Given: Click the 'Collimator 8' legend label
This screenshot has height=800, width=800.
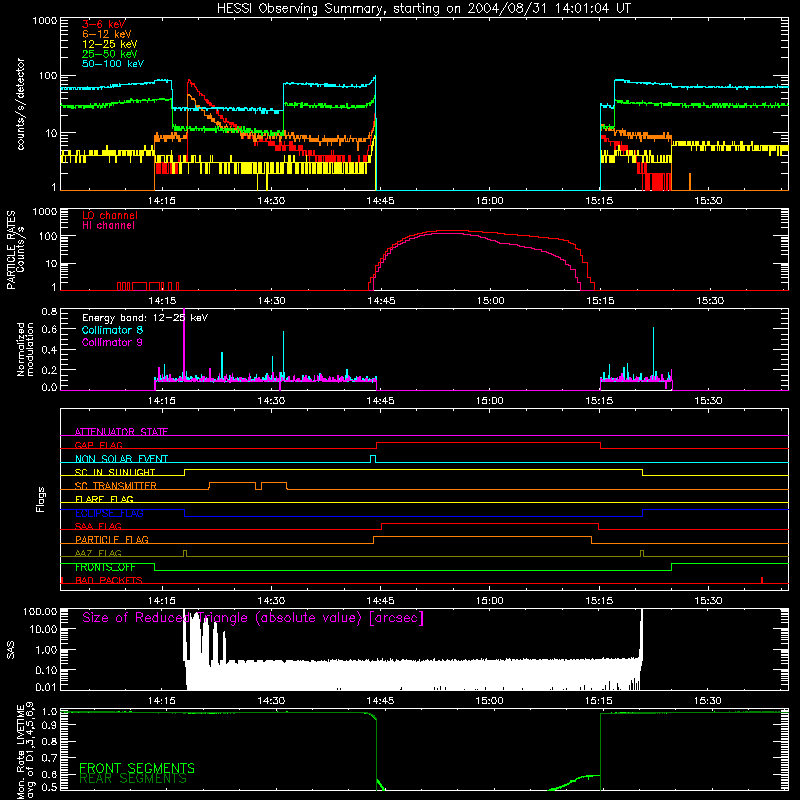Looking at the screenshot, I should [x=112, y=330].
